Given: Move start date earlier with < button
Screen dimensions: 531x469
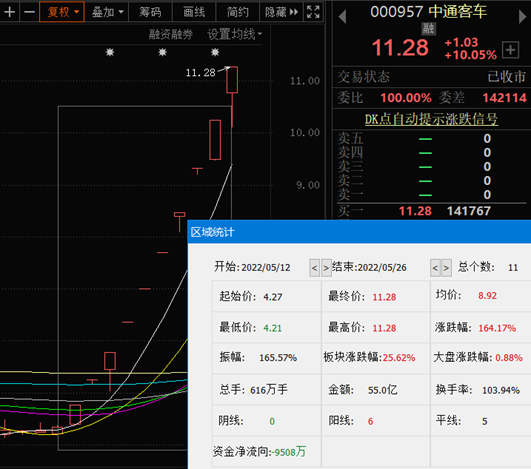Looking at the screenshot, I should [x=314, y=268].
